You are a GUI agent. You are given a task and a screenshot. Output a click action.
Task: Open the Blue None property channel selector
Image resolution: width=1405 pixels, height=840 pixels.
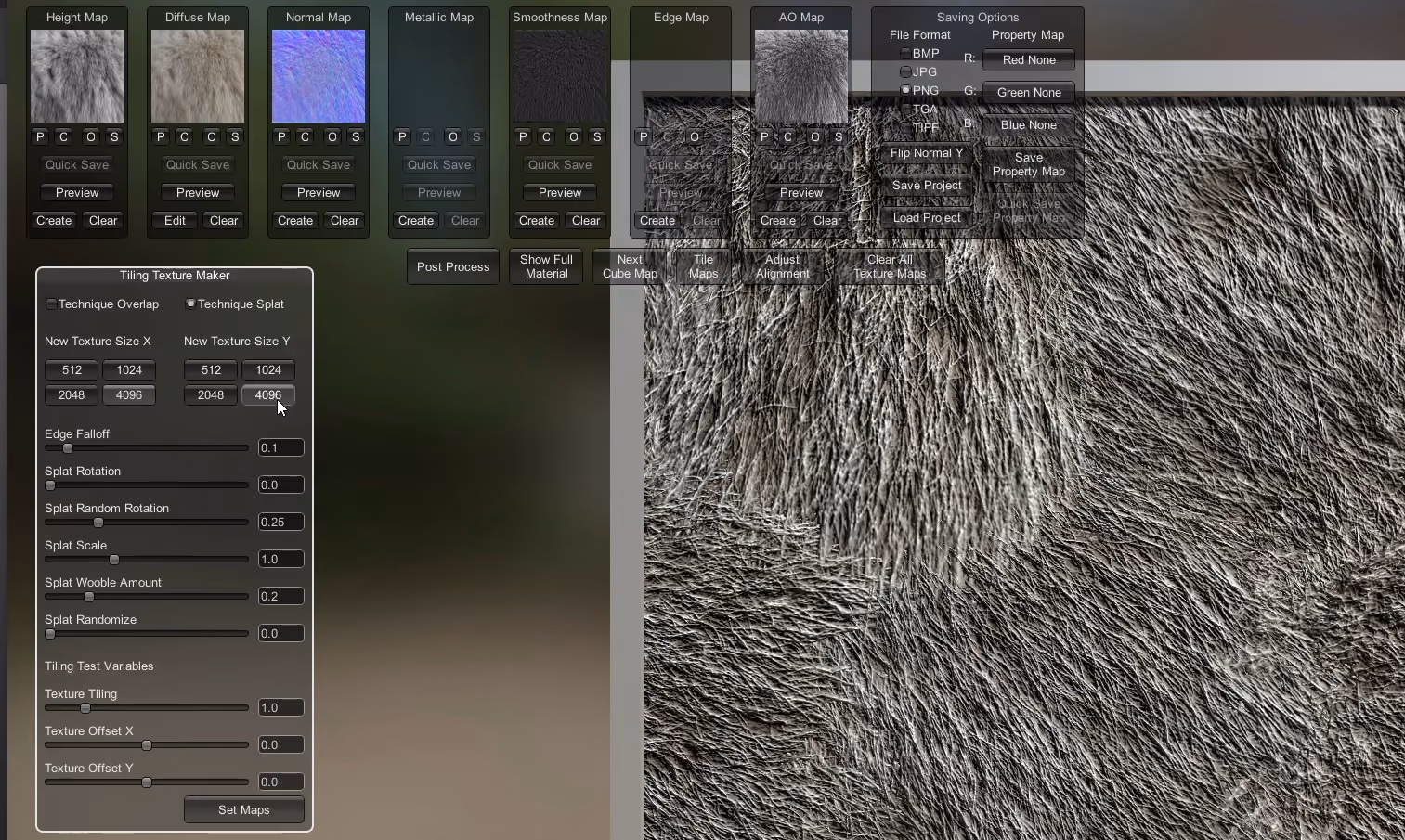tap(1029, 125)
